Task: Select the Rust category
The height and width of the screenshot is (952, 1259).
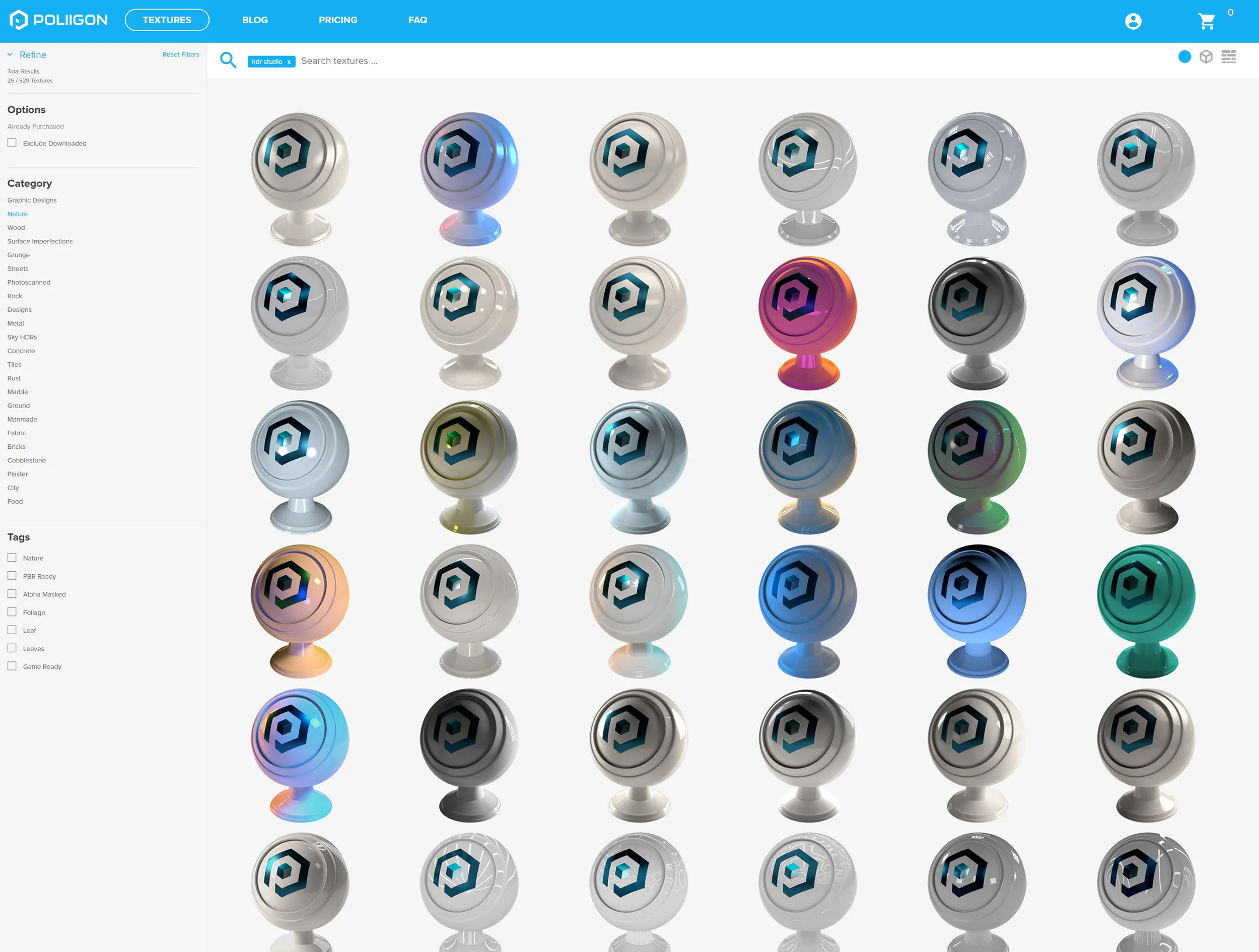Action: click(x=14, y=378)
